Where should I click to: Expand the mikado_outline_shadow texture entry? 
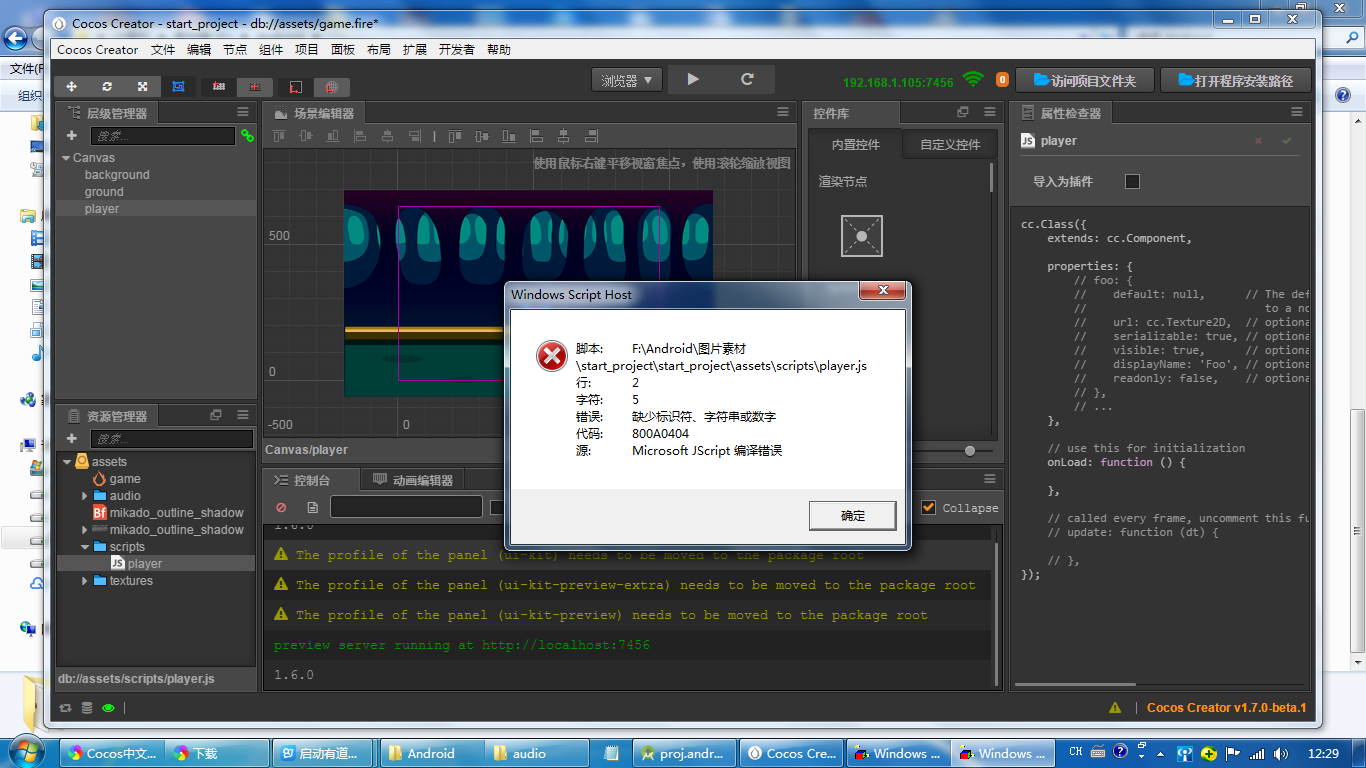pos(85,530)
